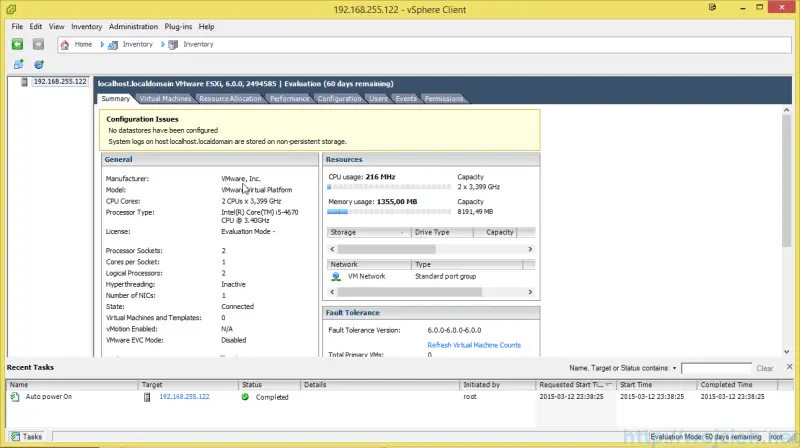
Task: Click Refresh Virtual Machine Counts link
Action: [474, 345]
